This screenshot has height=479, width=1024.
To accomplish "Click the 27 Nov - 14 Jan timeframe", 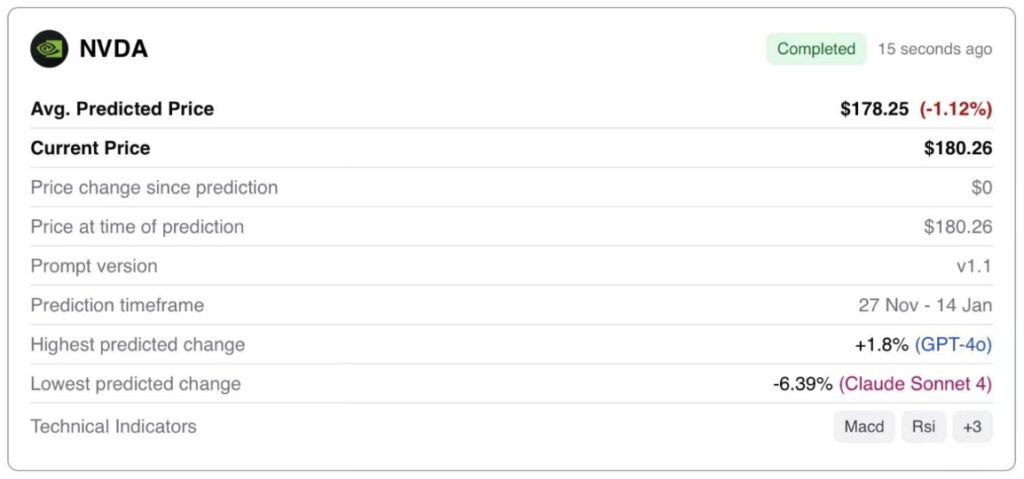I will click(x=925, y=305).
